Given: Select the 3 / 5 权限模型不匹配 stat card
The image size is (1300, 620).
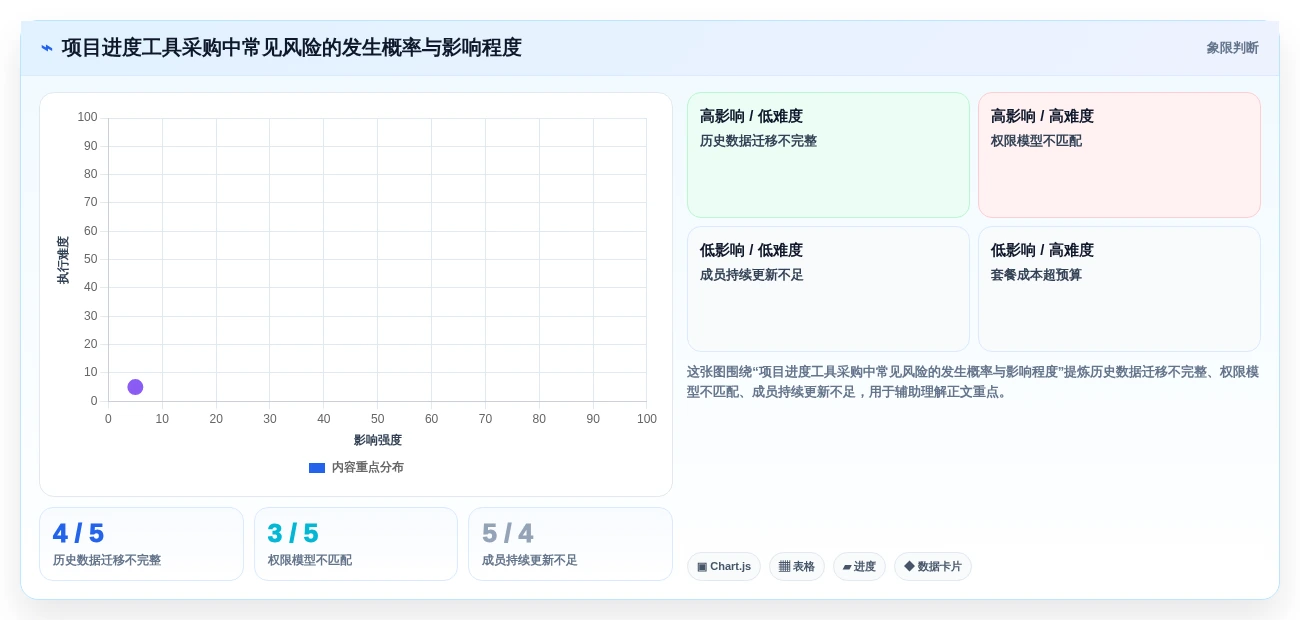Looking at the screenshot, I should point(356,544).
